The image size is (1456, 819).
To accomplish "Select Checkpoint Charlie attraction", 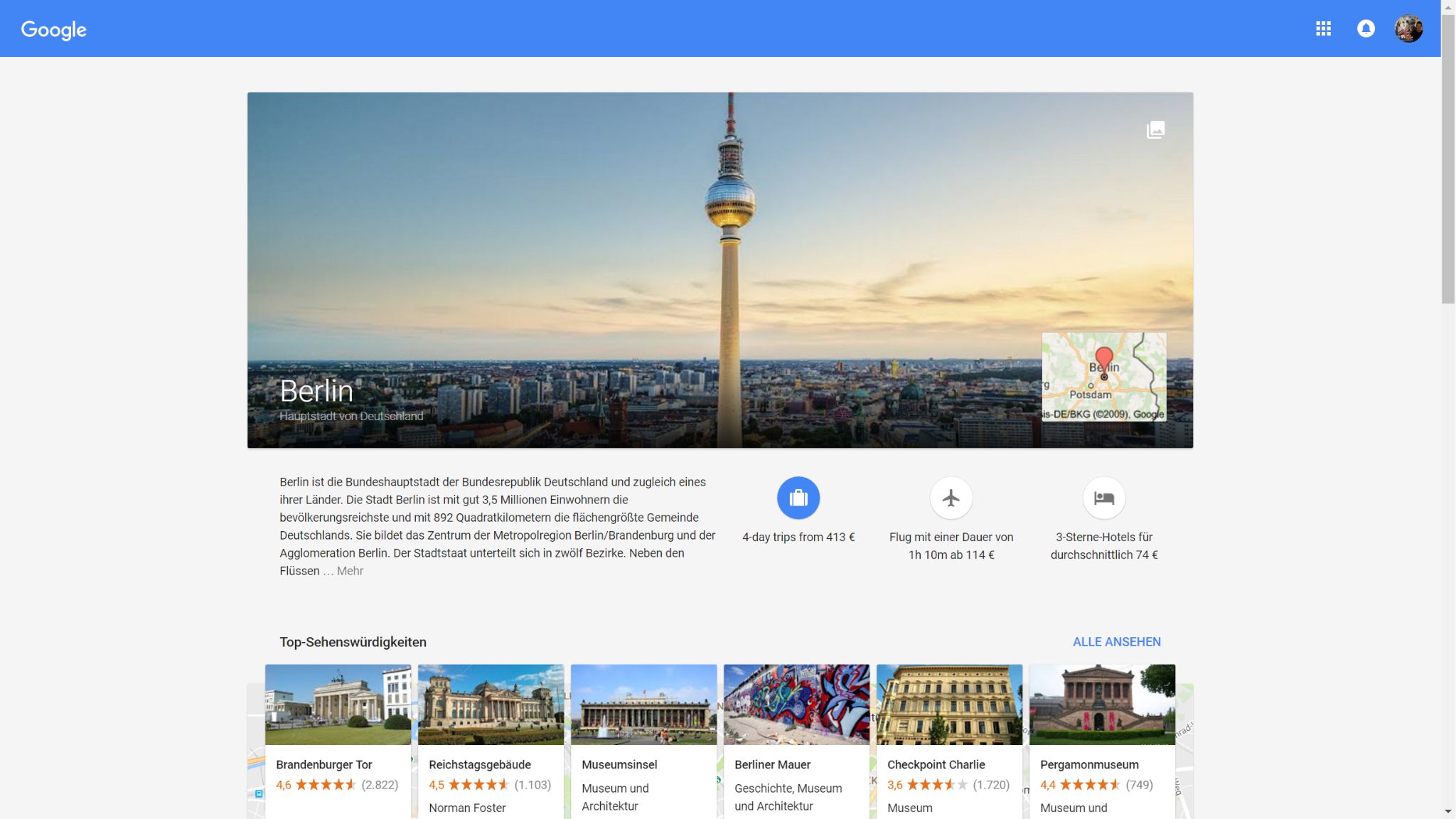I will point(936,765).
